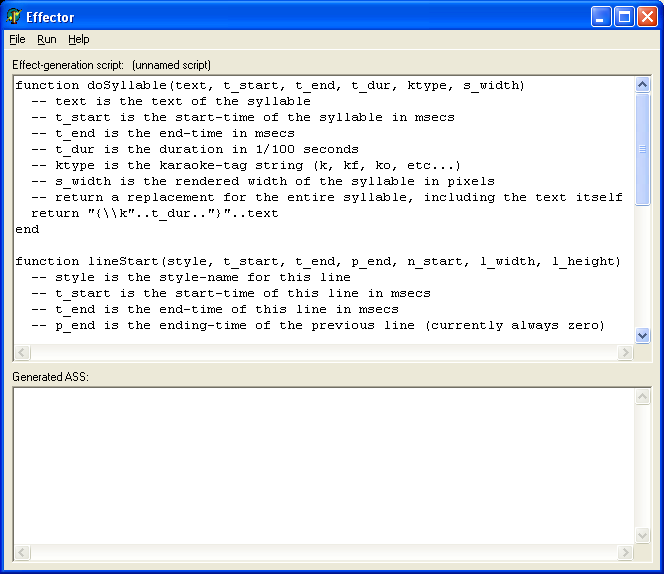664x574 pixels.
Task: Click the comment 'style is the style-name for this line'
Action: [x=191, y=278]
